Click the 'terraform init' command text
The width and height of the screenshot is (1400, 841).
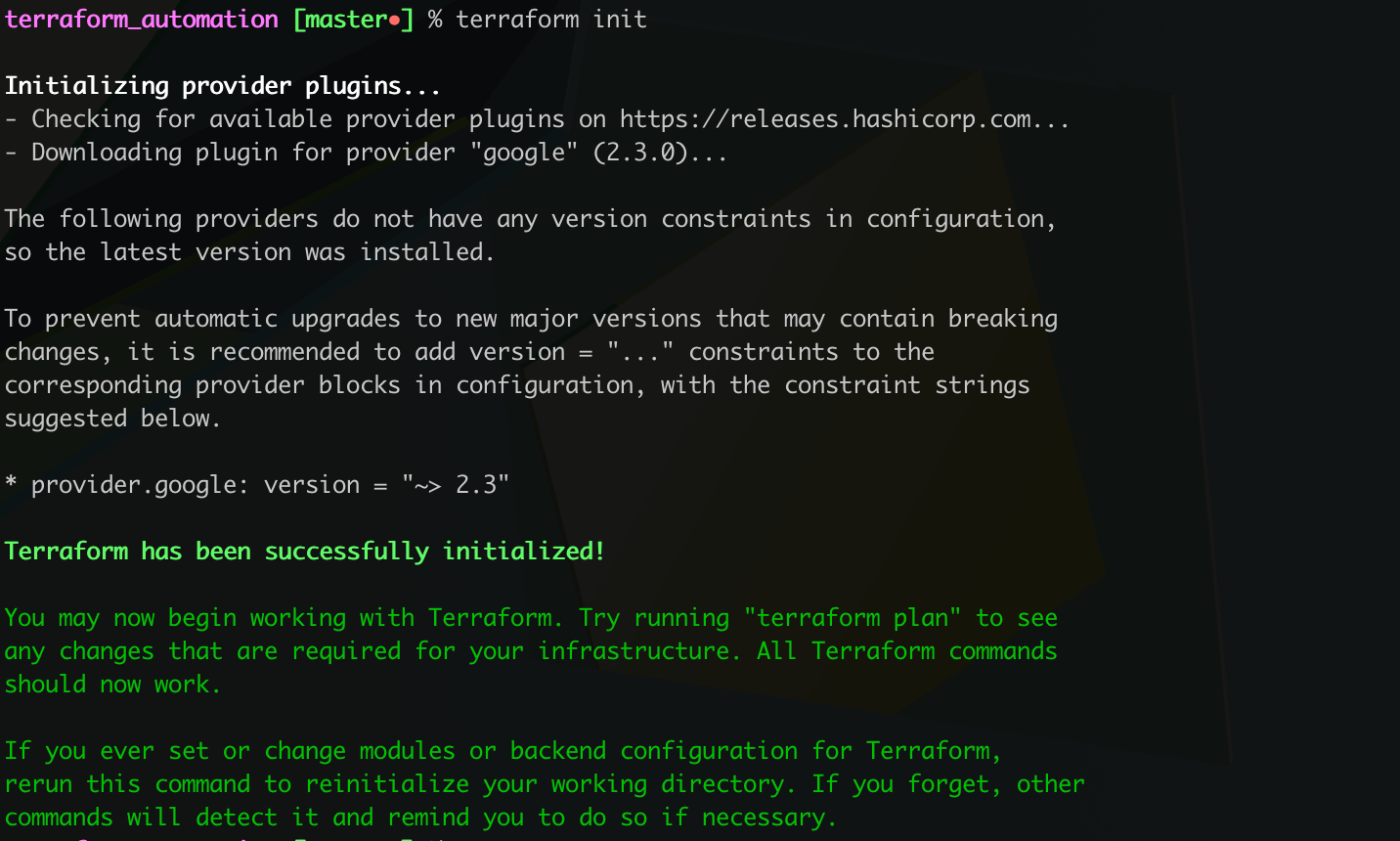[551, 20]
